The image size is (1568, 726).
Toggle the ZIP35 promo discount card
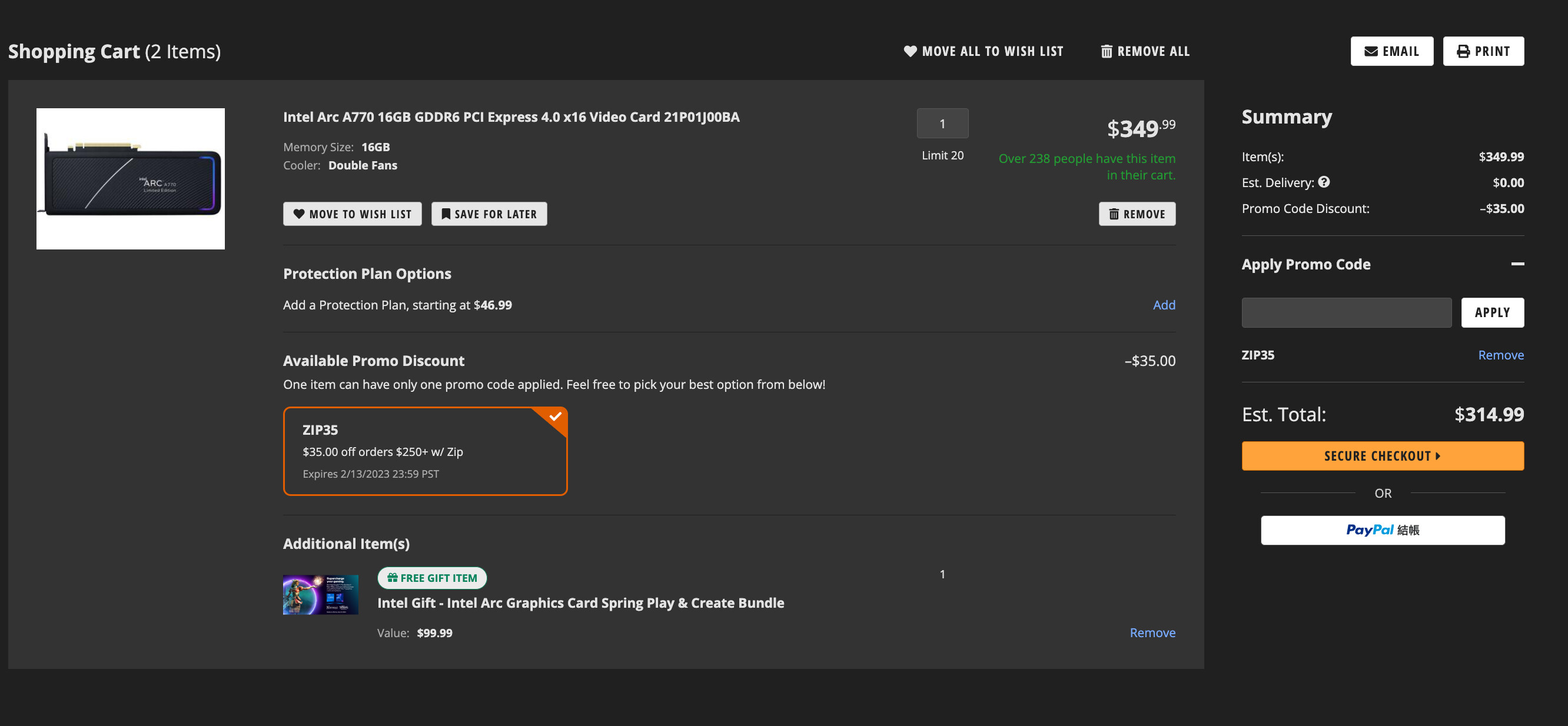point(425,451)
